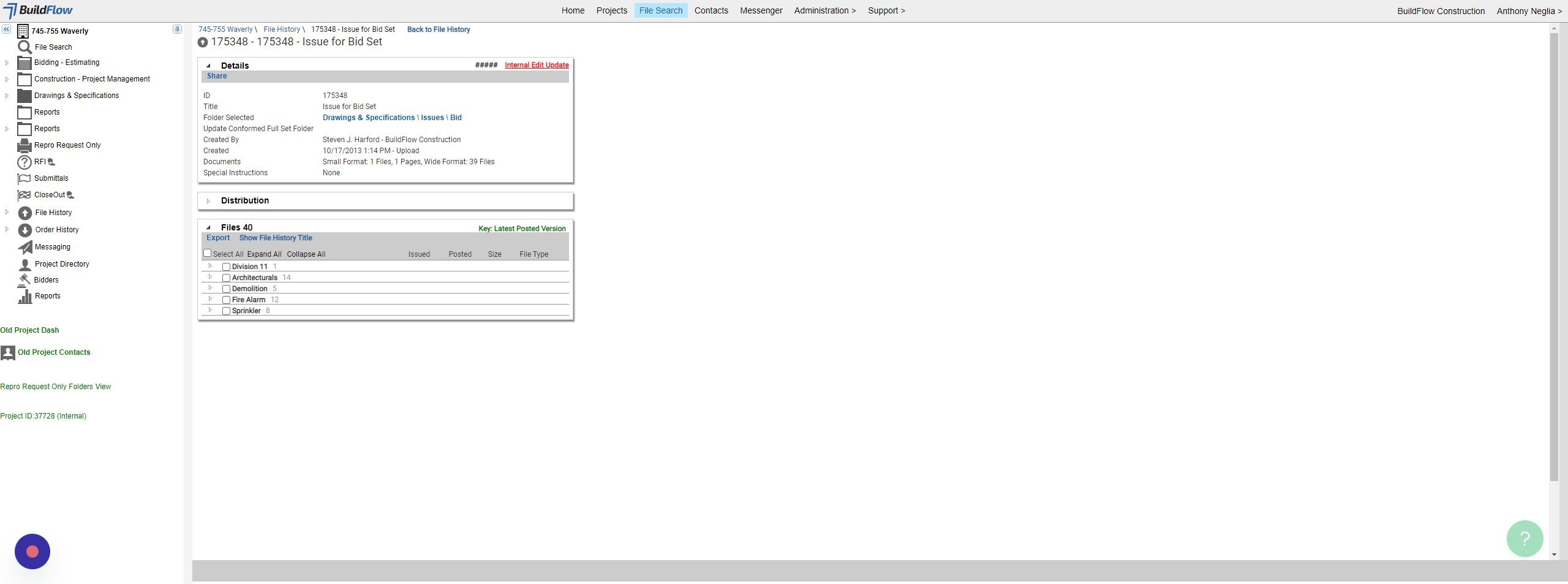
Task: Click the Messaging paper plane icon
Action: (x=24, y=247)
